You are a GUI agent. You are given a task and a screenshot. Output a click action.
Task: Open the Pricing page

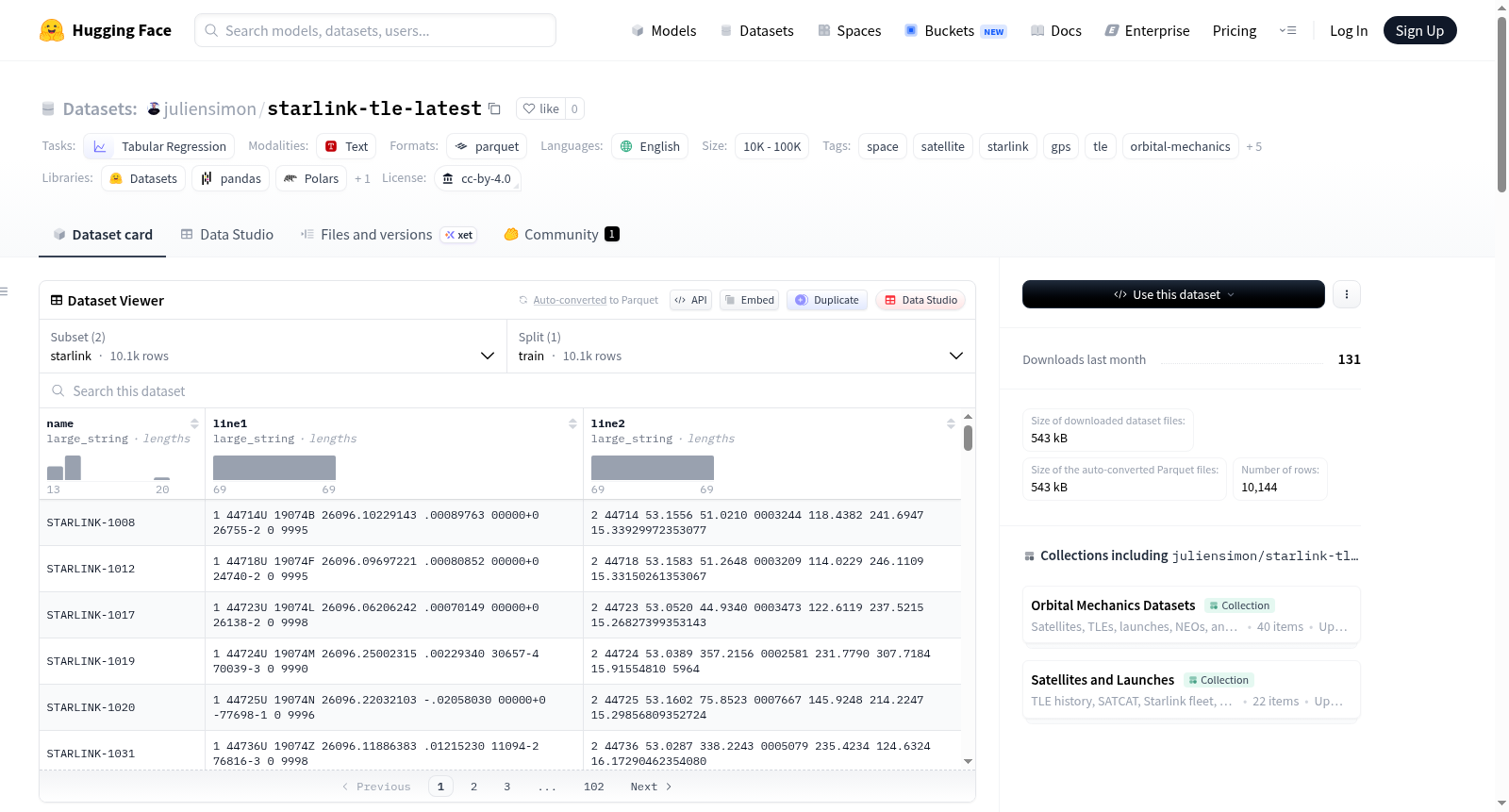tap(1235, 31)
